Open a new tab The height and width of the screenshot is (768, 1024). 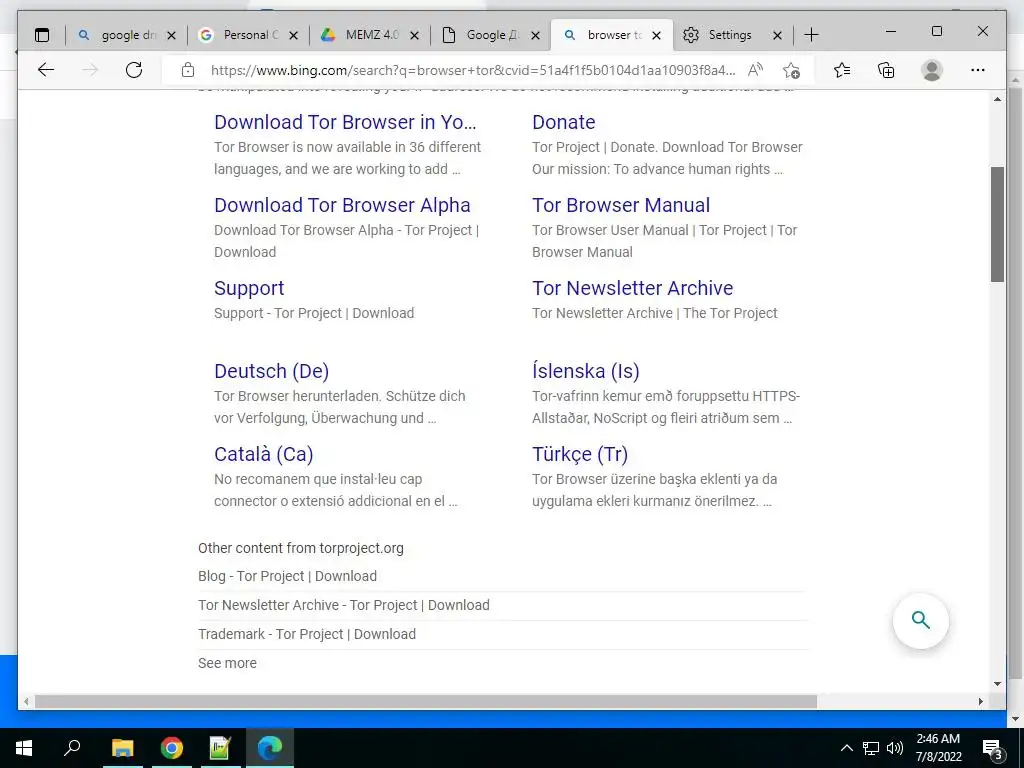tap(811, 35)
